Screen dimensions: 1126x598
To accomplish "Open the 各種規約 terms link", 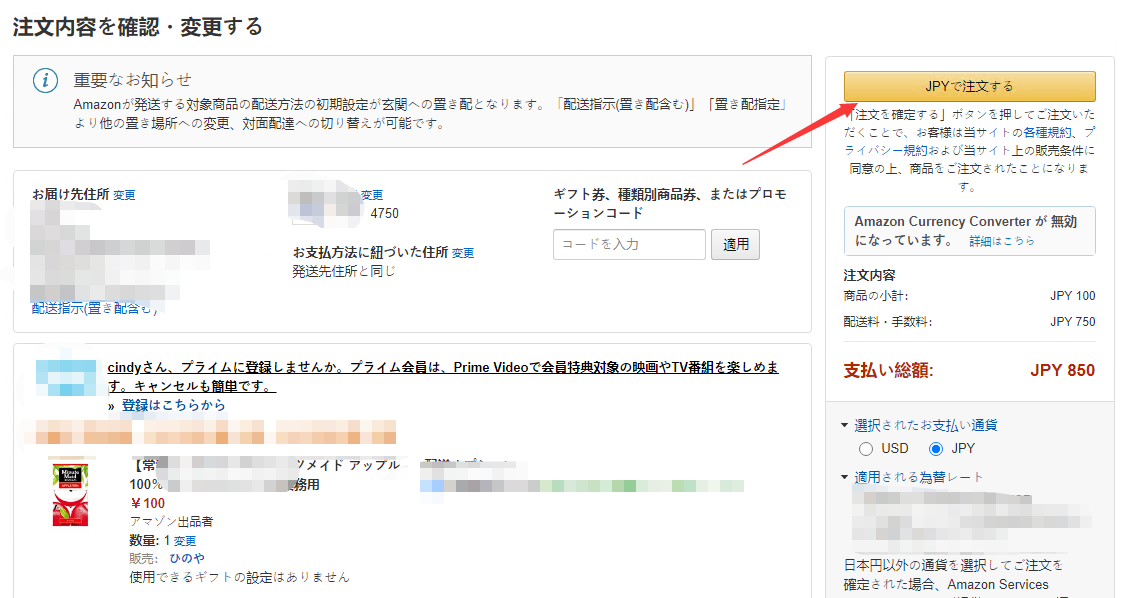I will pos(1048,132).
